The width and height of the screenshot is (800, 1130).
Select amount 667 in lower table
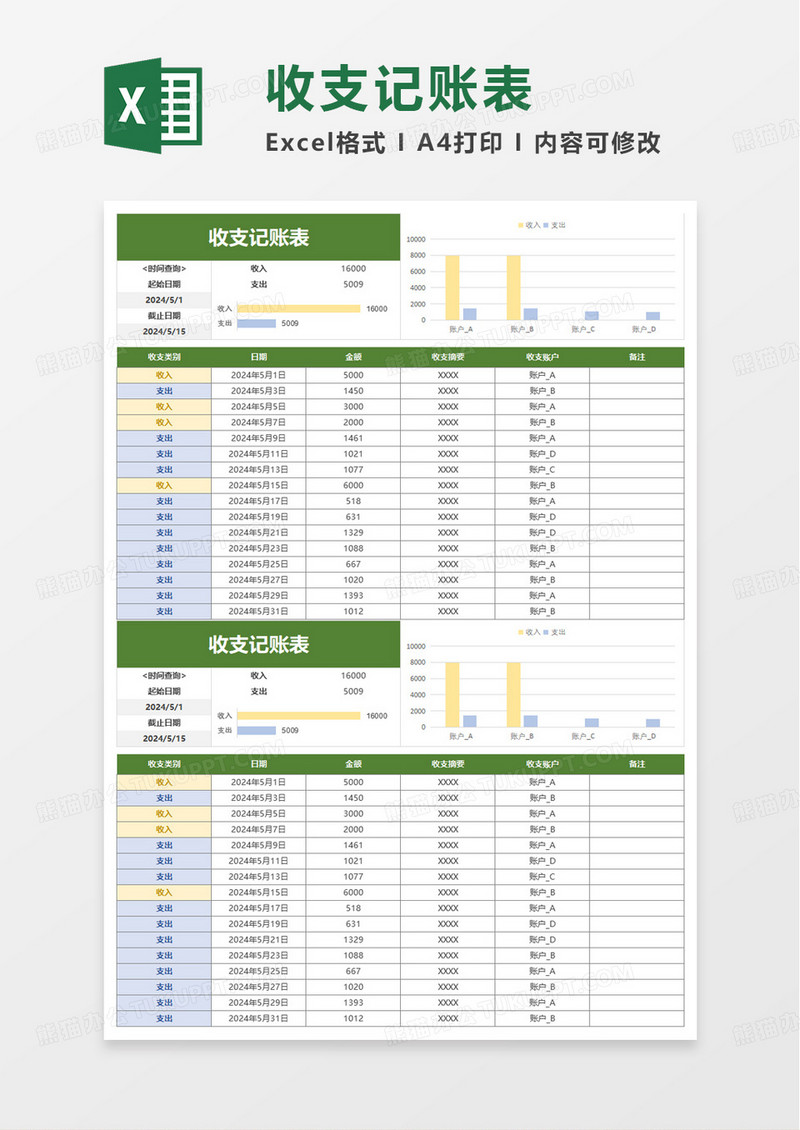[353, 971]
